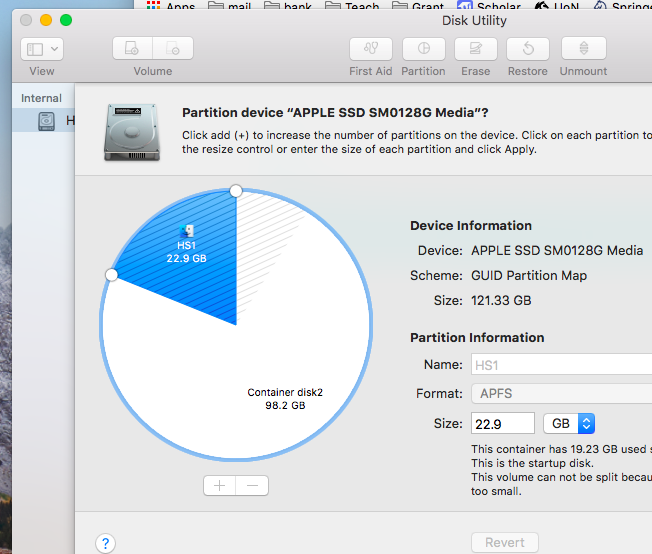Click the left resize handle on the pie
The width and height of the screenshot is (652, 554).
point(111,275)
